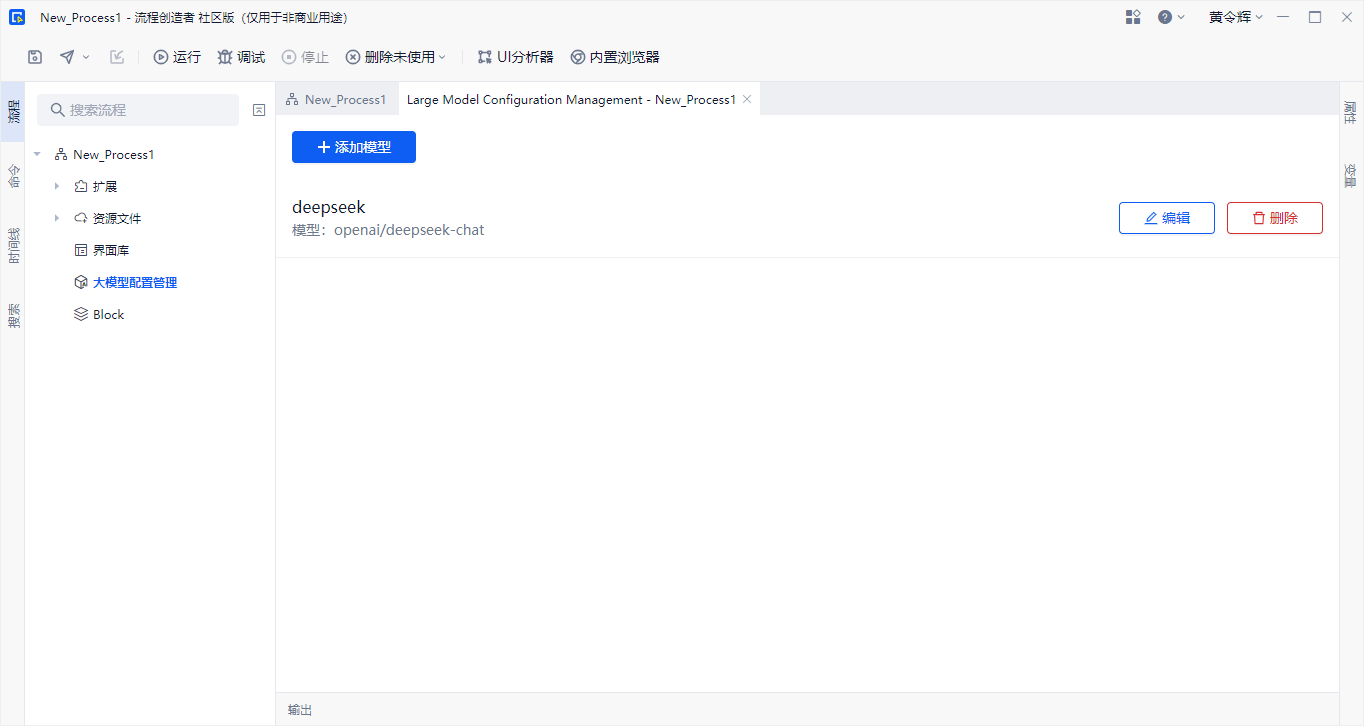Switch to the New_Process1 editor tab

[336, 100]
